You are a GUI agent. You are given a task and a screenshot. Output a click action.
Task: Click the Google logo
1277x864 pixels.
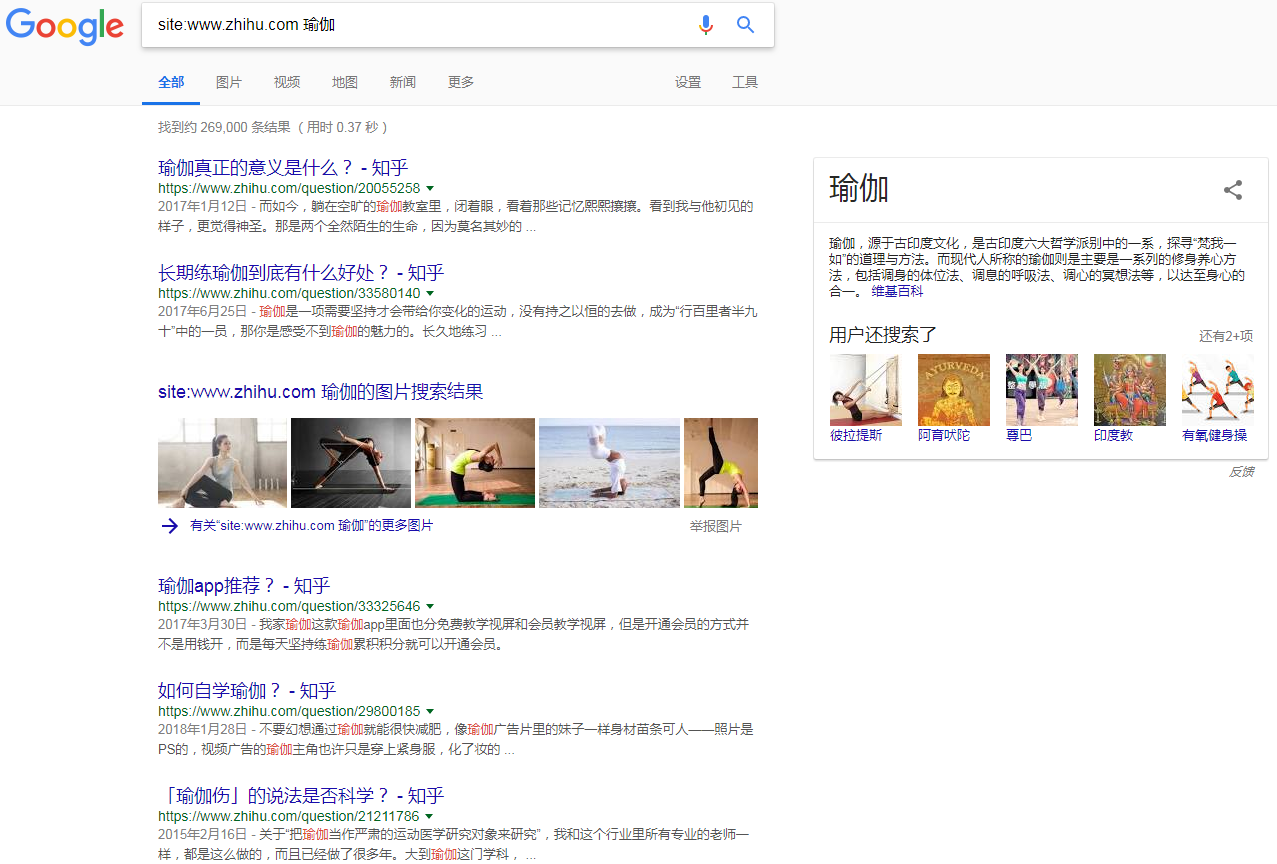click(x=63, y=27)
